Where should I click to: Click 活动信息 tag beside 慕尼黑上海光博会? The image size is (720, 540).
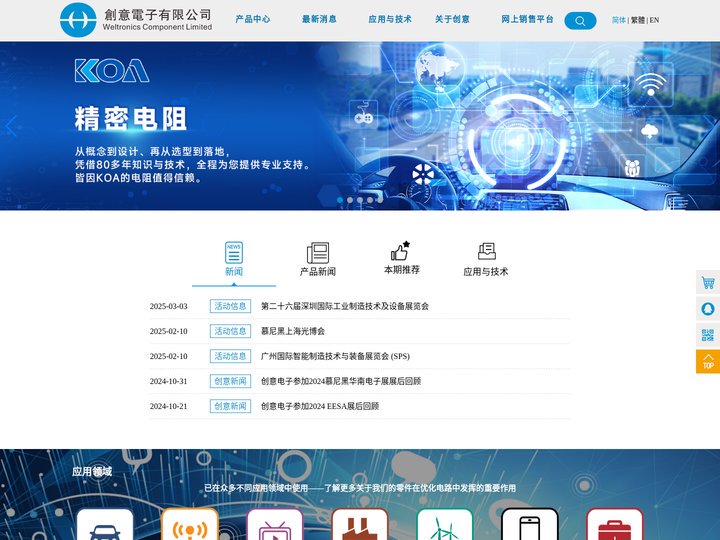[231, 331]
